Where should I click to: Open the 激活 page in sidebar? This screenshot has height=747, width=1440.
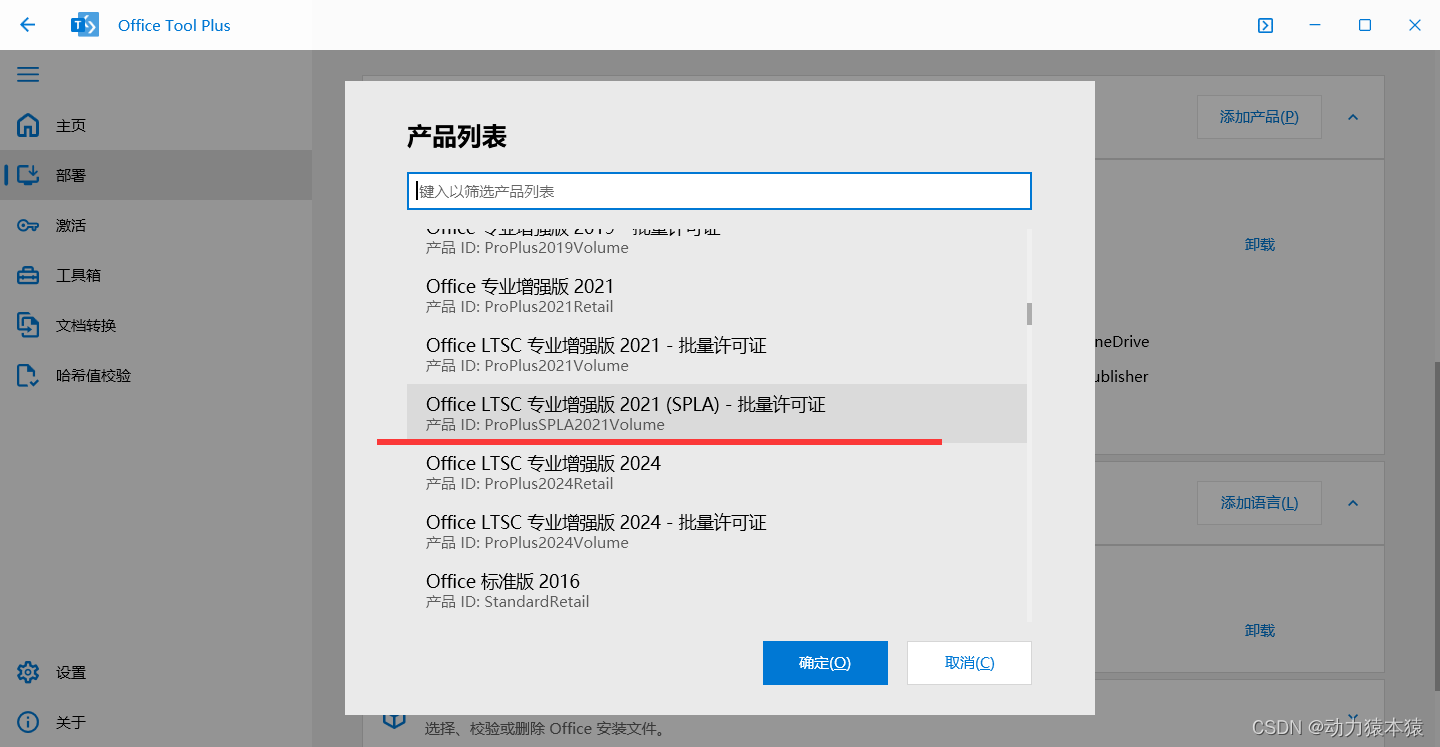(156, 225)
